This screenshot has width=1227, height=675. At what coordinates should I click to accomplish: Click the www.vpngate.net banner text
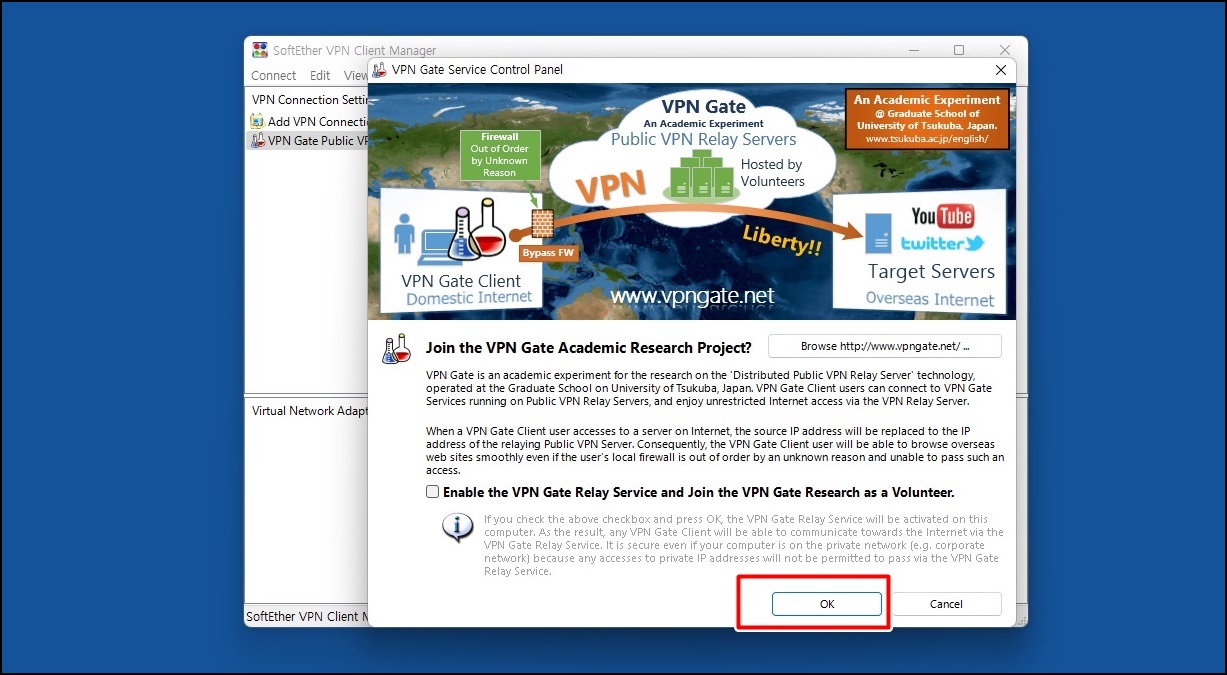692,296
